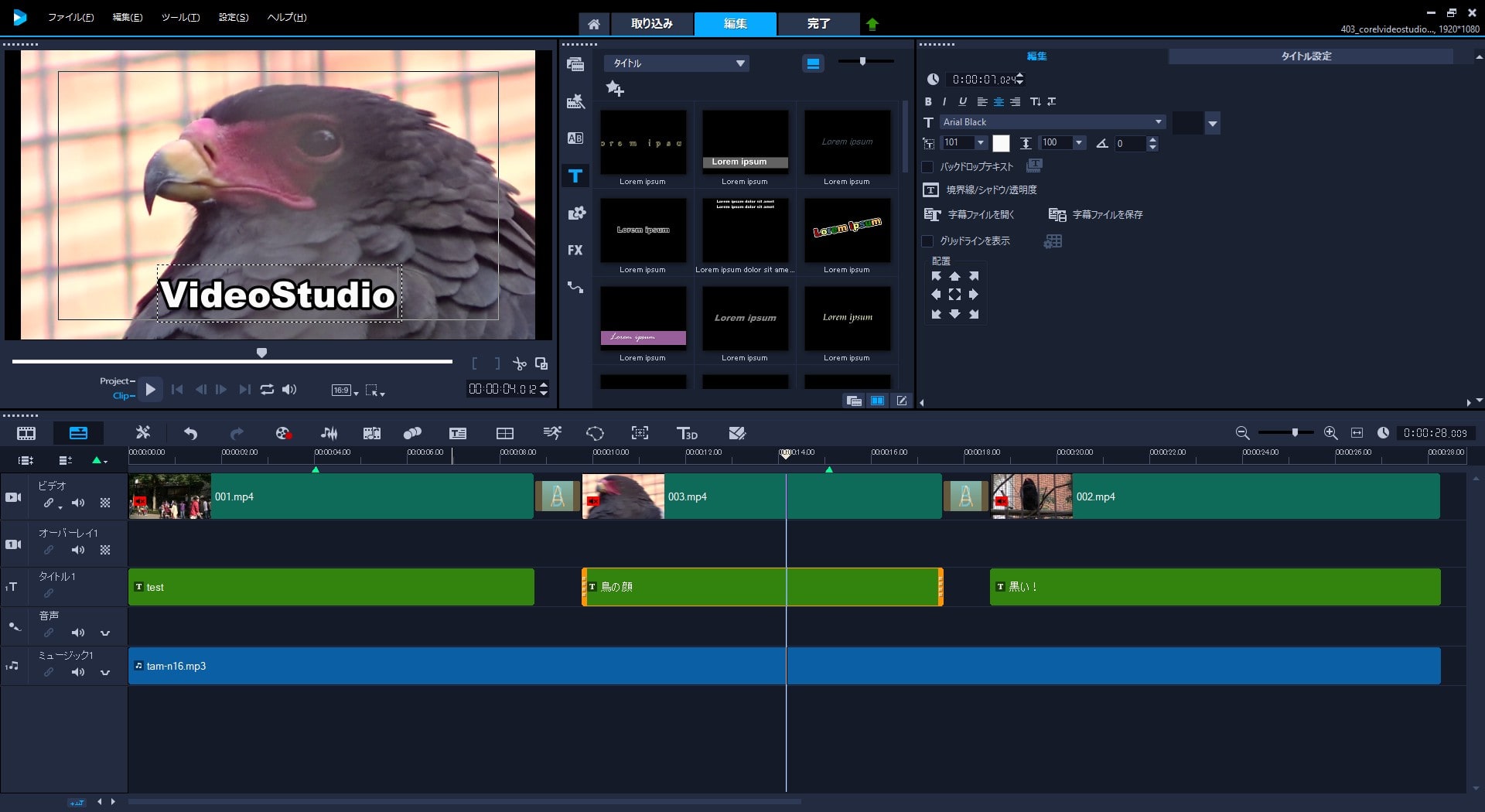
Task: Open Multi-Camera Editor grid icon
Action: click(x=505, y=433)
